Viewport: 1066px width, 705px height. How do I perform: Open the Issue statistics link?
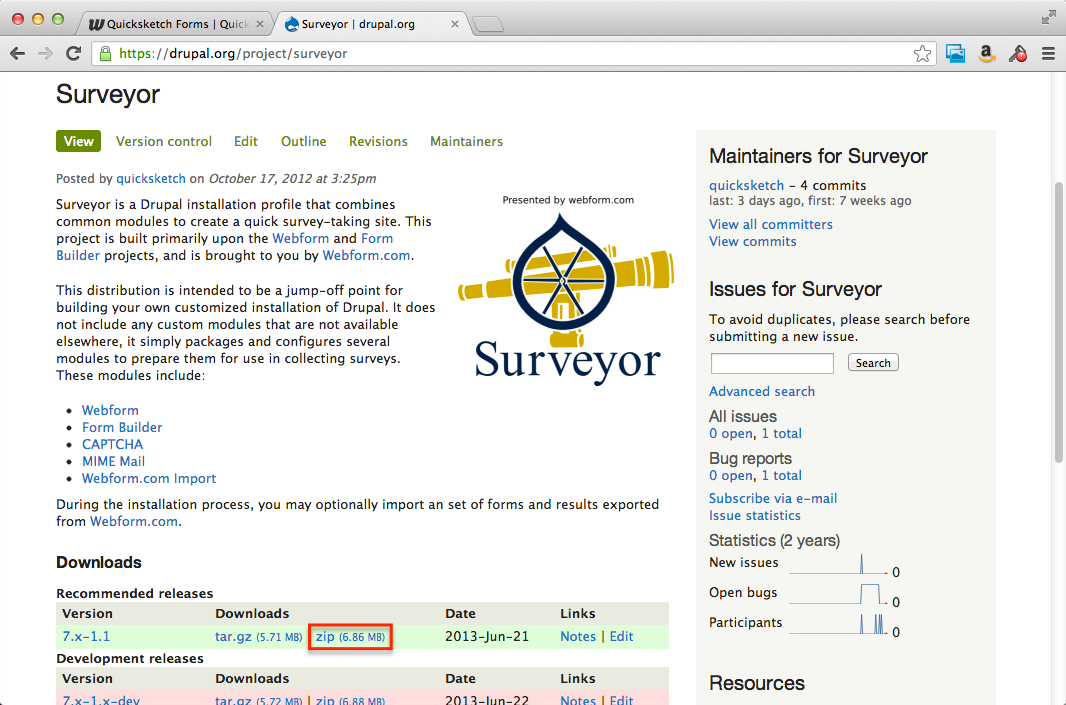(755, 515)
